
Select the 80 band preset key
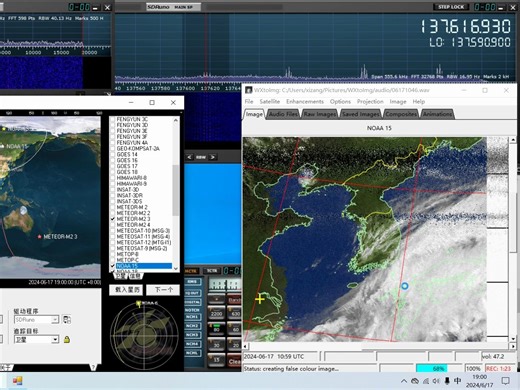[216, 329]
